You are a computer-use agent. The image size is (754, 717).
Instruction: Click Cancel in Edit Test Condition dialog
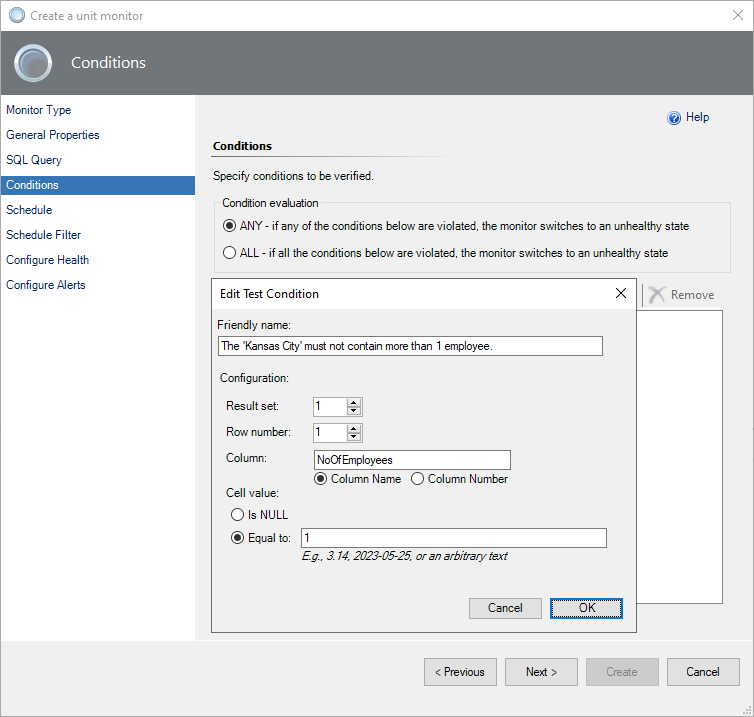point(505,608)
